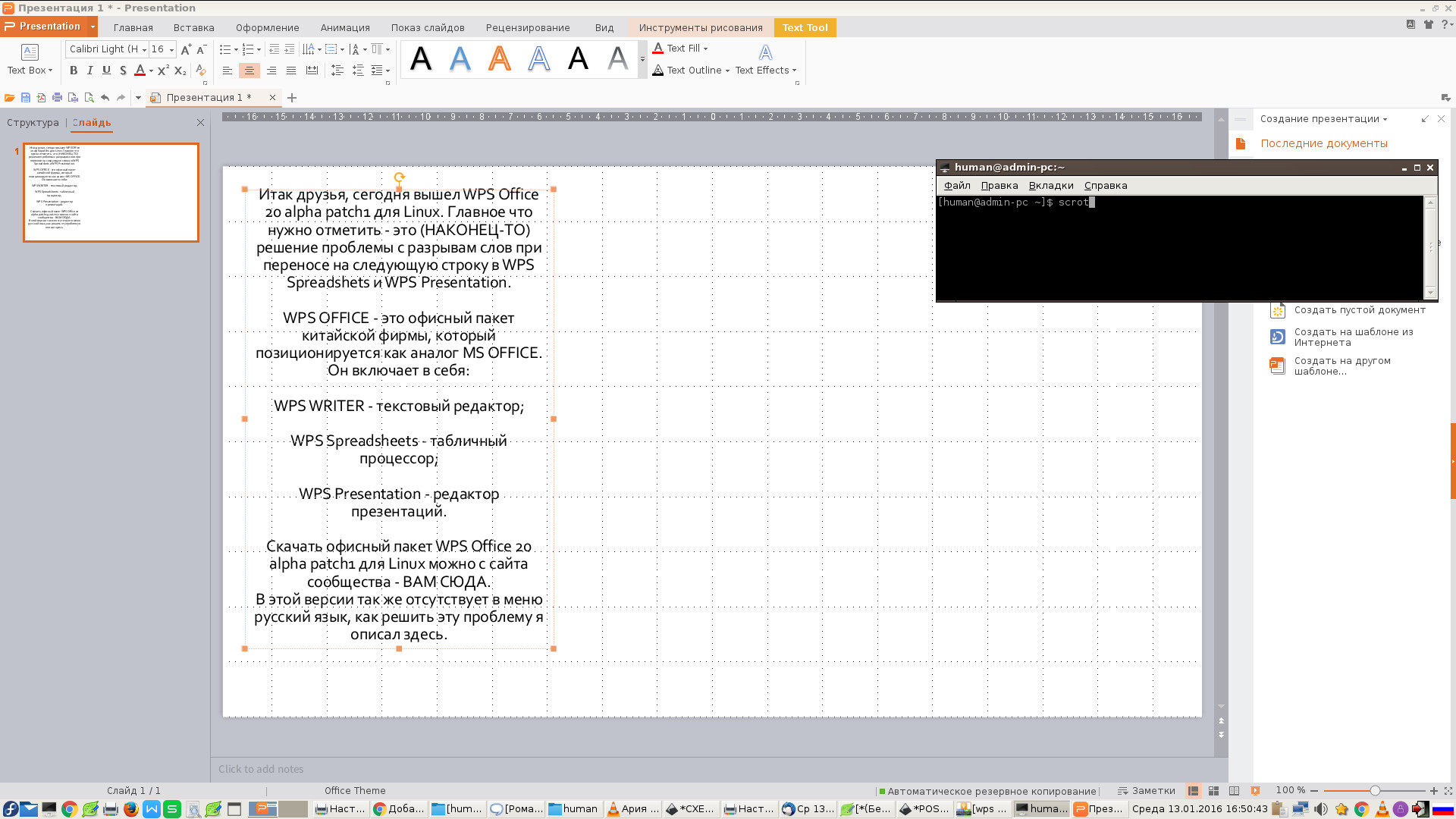This screenshot has height=819, width=1456.
Task: Switch to slide sorter view
Action: [x=1213, y=791]
